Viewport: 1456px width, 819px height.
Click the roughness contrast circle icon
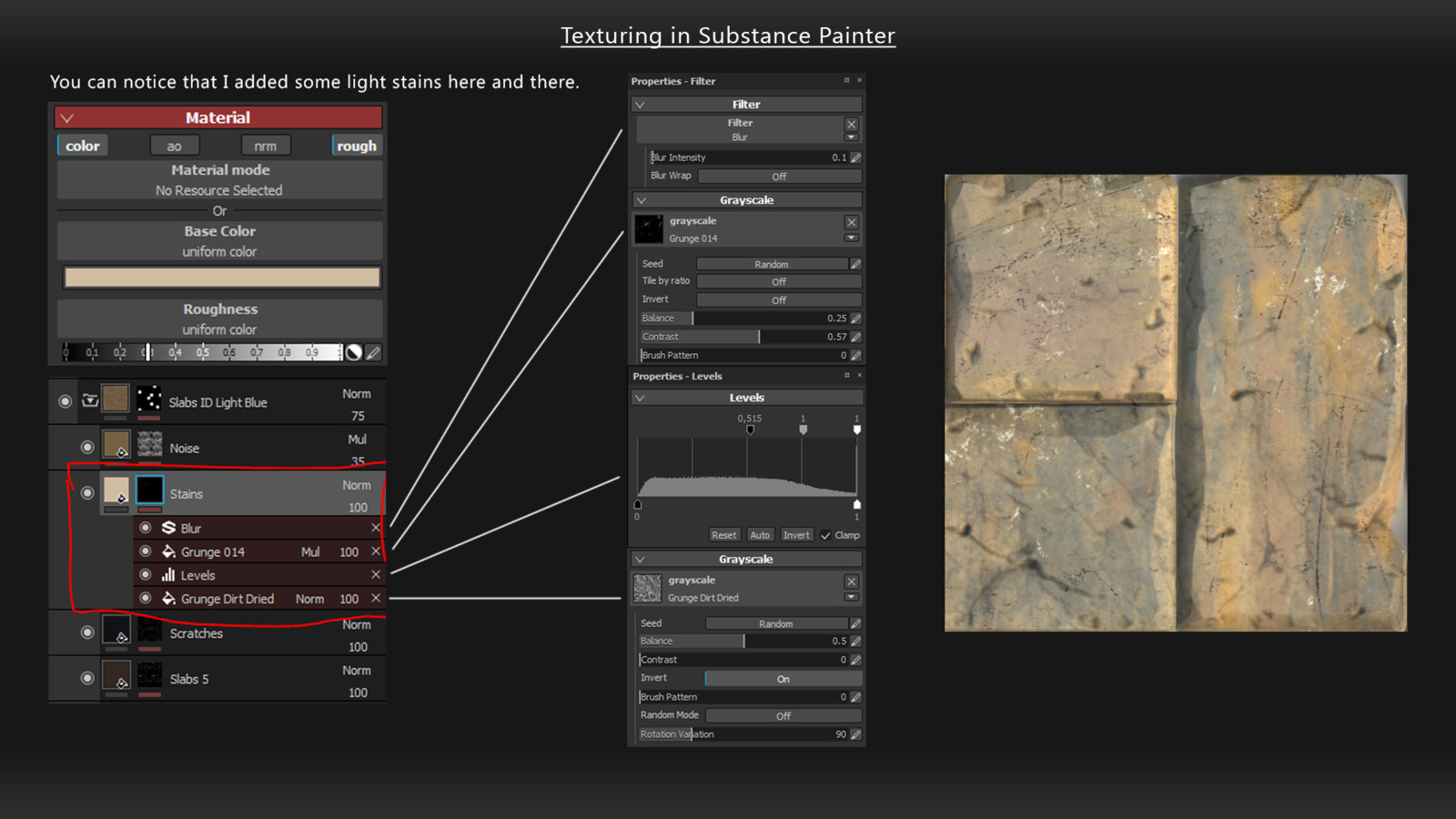354,352
